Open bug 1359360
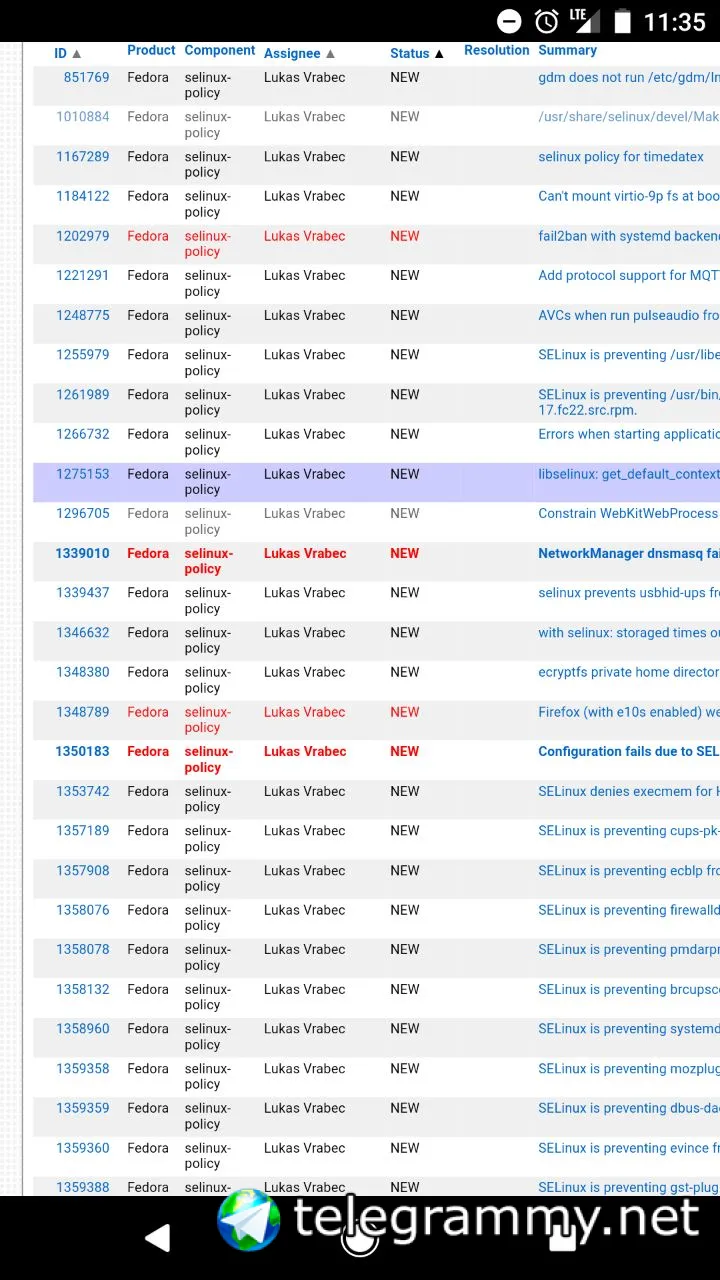Viewport: 720px width, 1280px height. point(83,1148)
